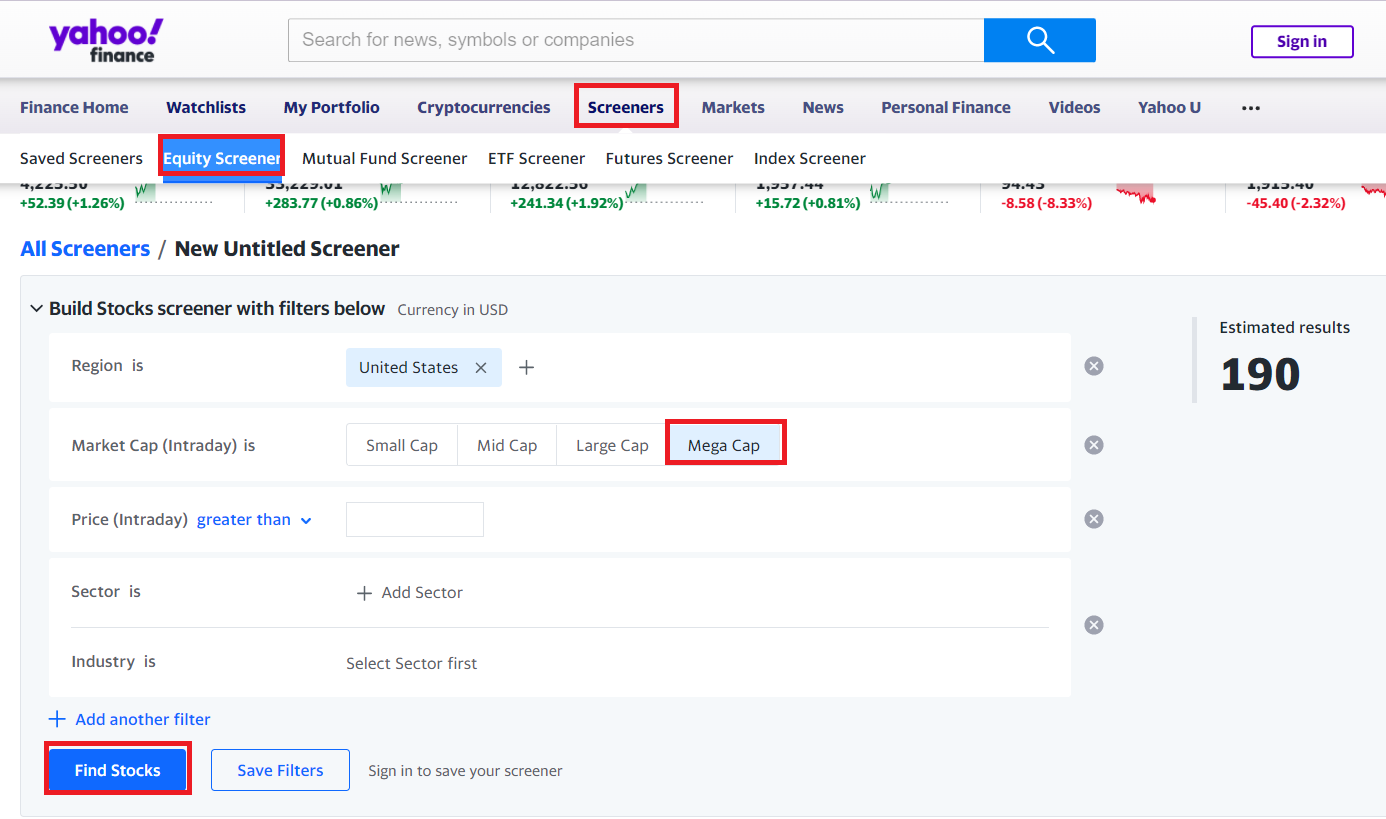Switch to Saved Screeners tab

(x=81, y=158)
